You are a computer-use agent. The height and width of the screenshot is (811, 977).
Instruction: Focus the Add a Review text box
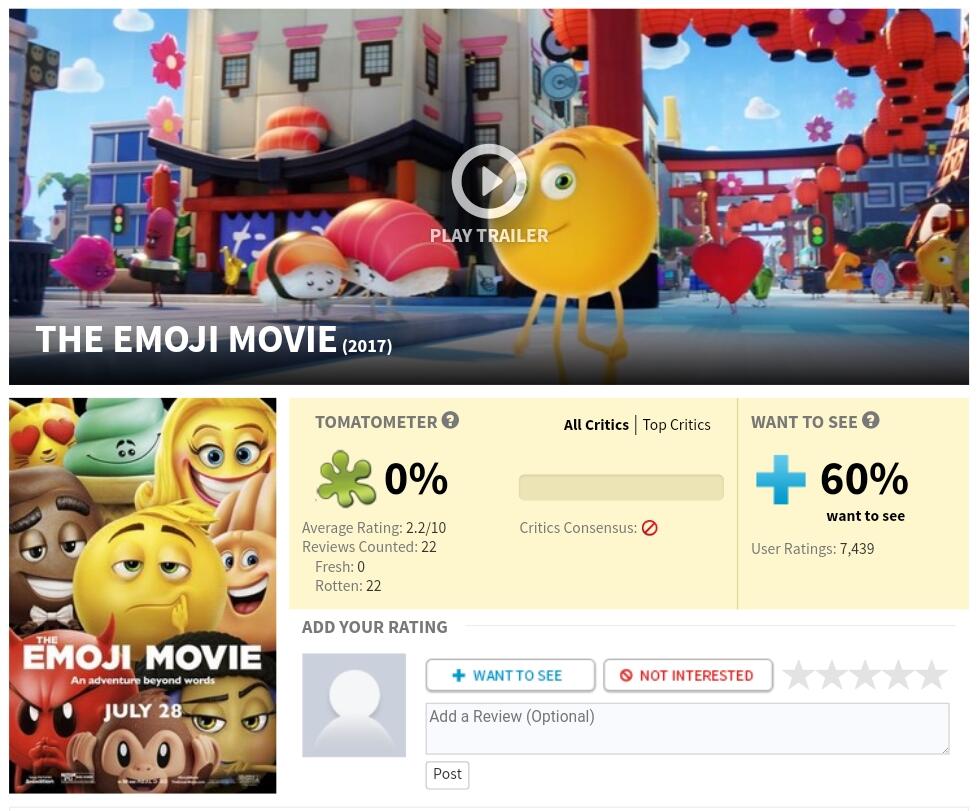click(x=687, y=729)
